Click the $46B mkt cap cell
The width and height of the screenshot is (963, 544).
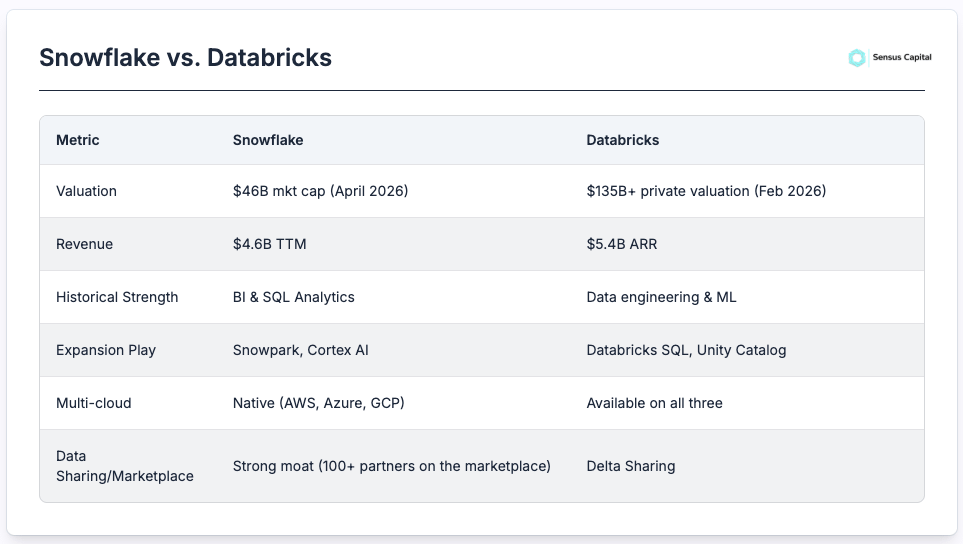point(321,191)
